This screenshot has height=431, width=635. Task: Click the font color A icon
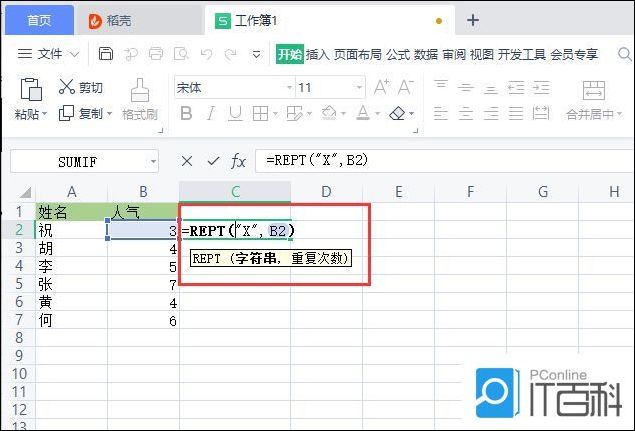coord(363,113)
